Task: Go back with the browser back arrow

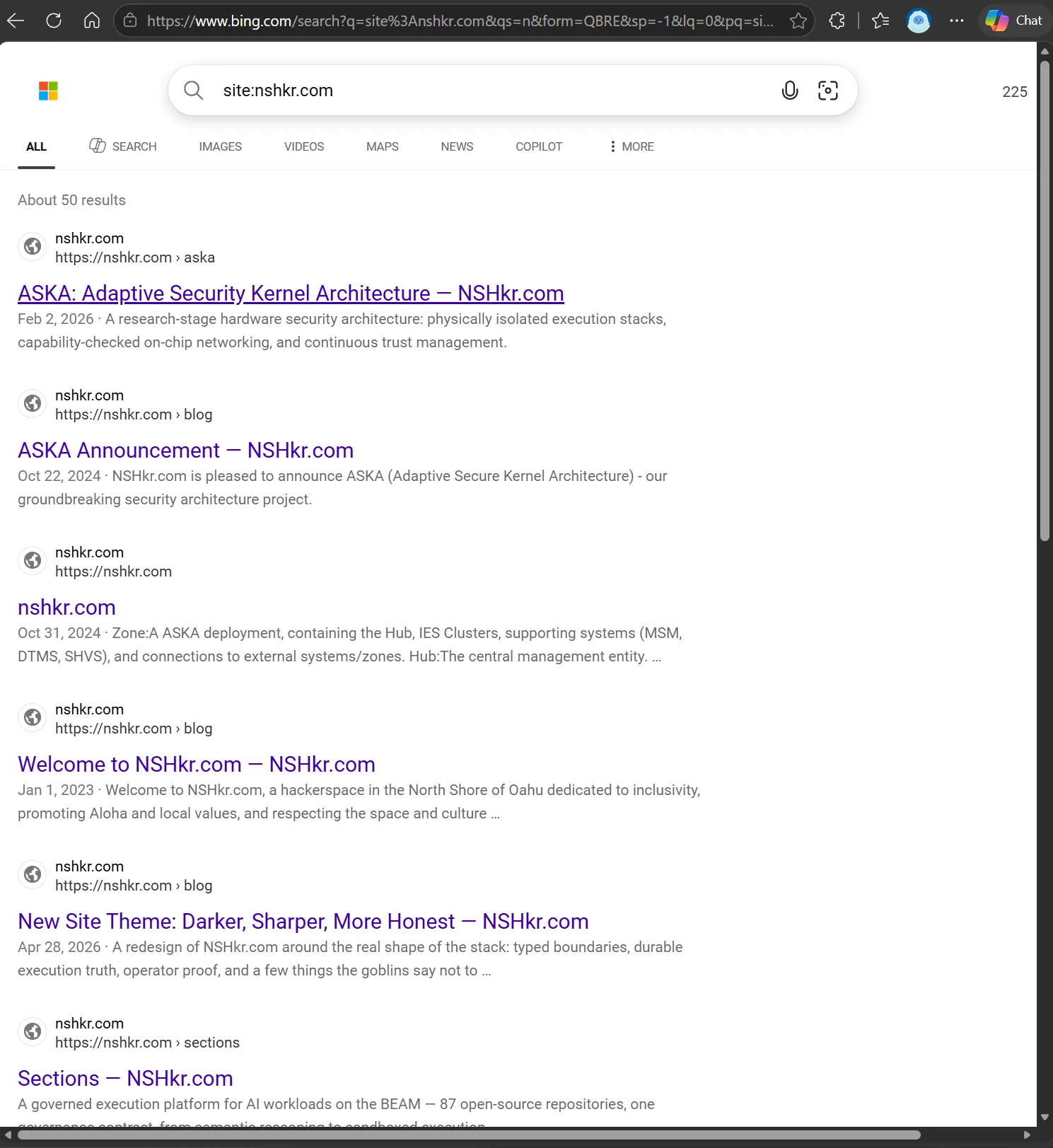Action: (16, 21)
